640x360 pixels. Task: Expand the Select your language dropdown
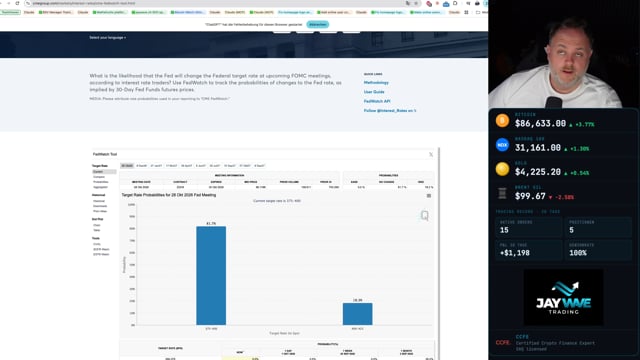[x=108, y=38]
